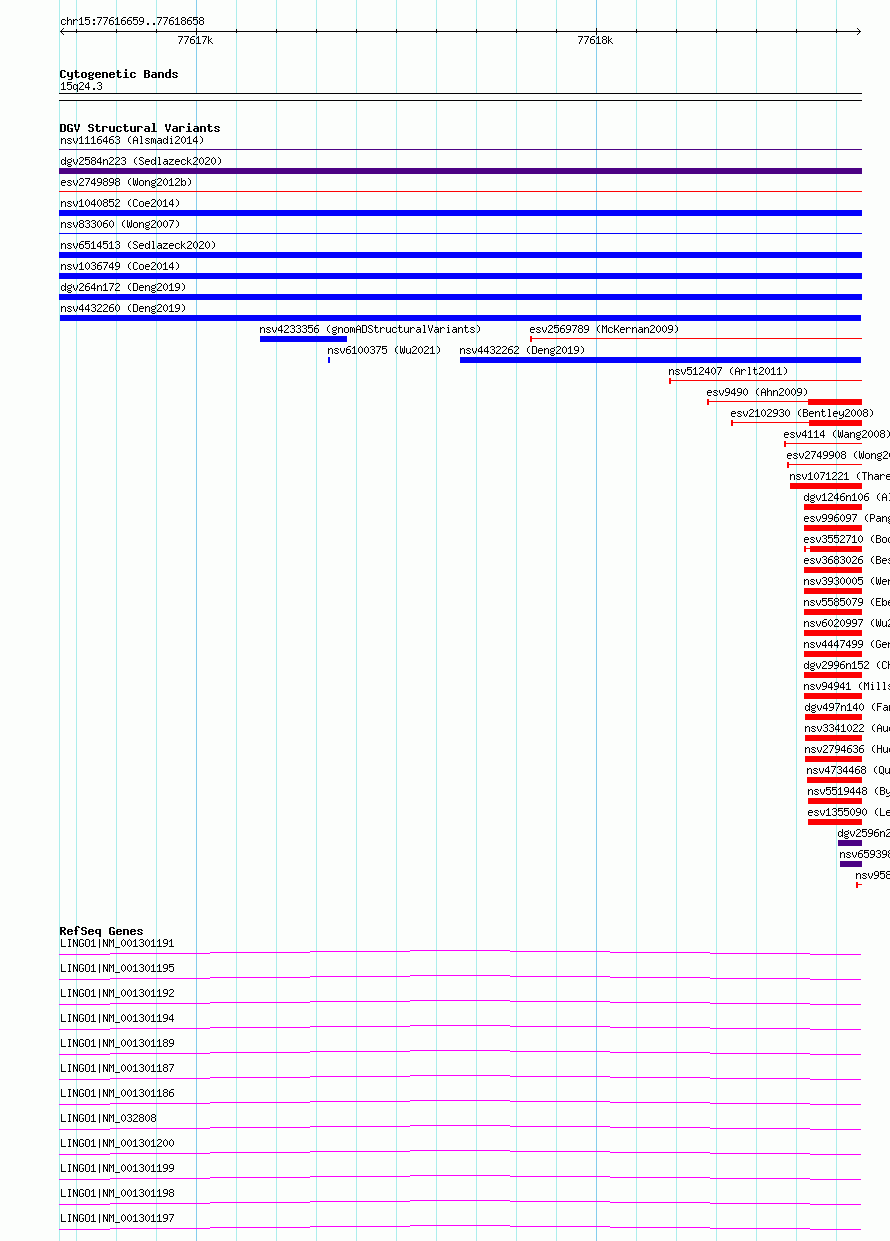Click the 77618k ruler position label
The width and height of the screenshot is (890, 1241).
coord(595,41)
